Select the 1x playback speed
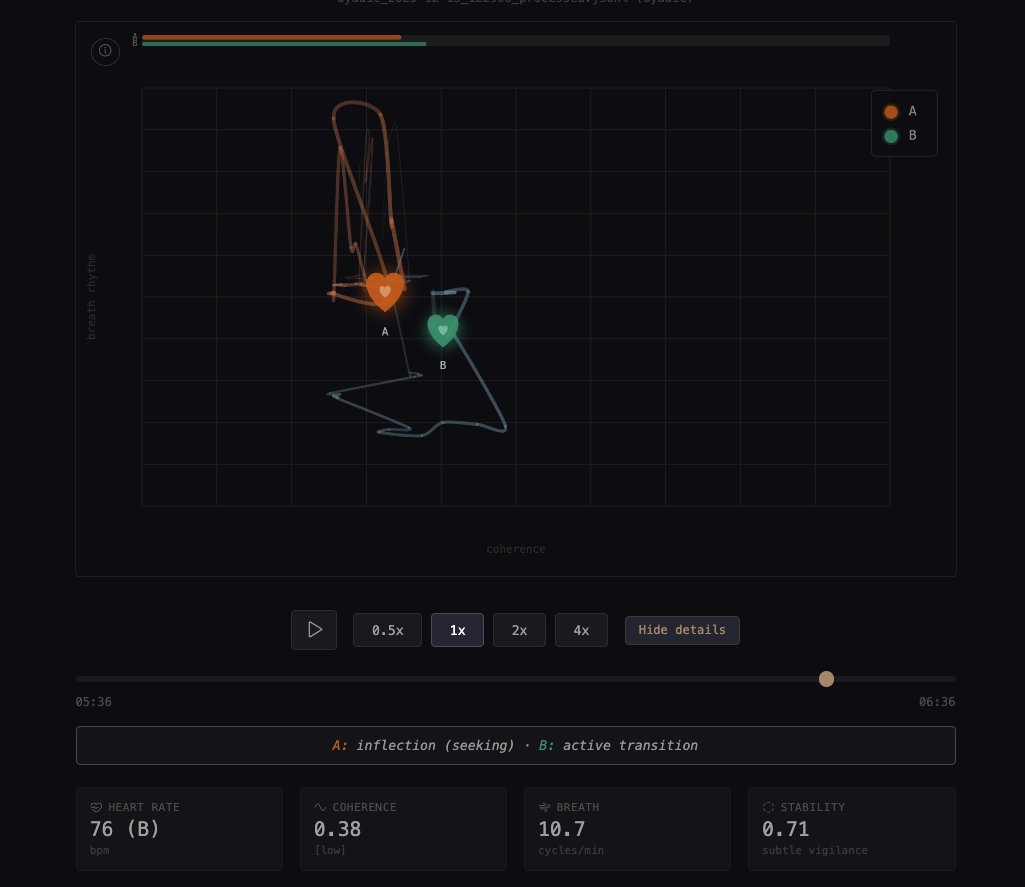Viewport: 1025px width, 887px height. (457, 630)
